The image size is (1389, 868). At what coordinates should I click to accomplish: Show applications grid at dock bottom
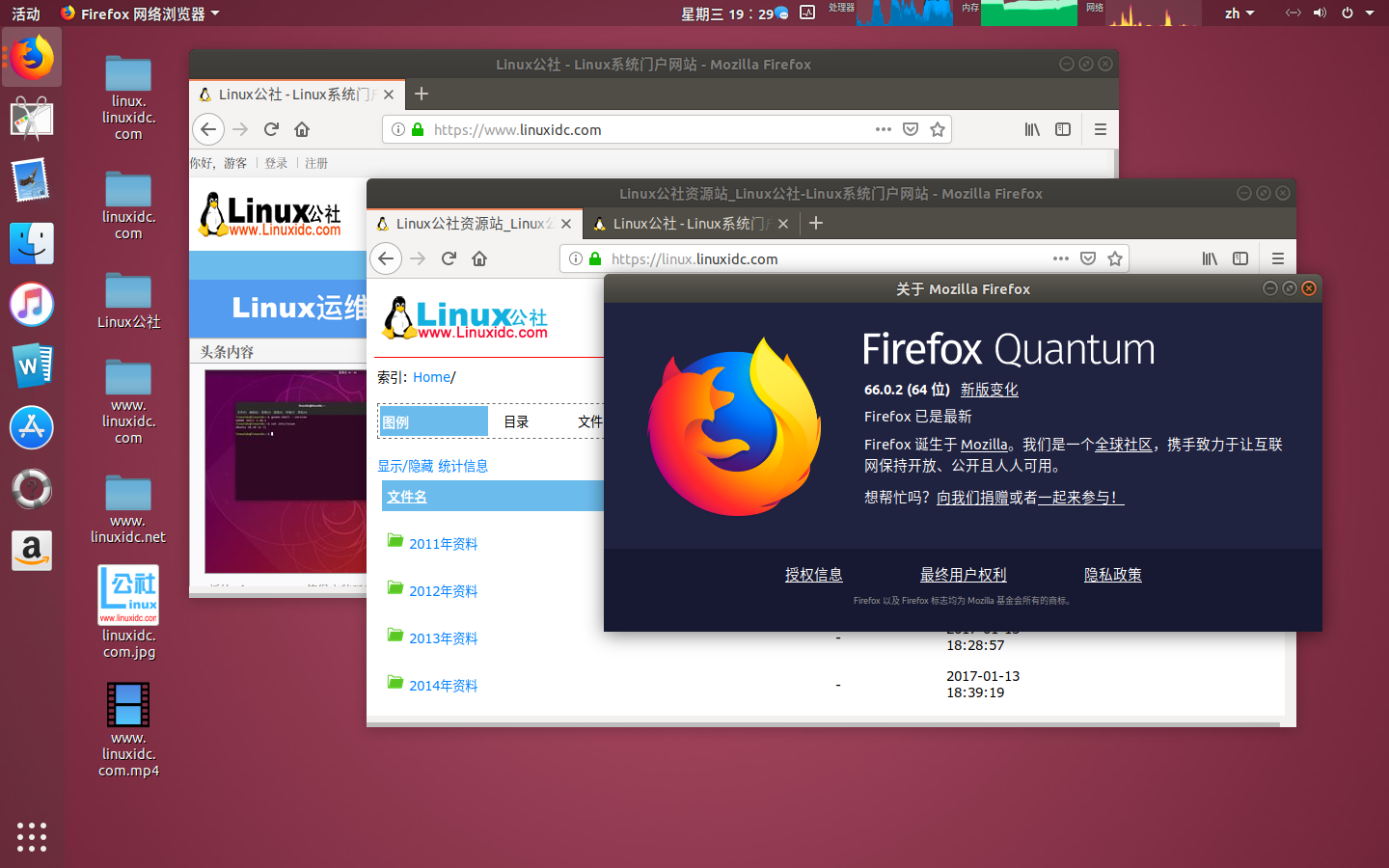[x=32, y=836]
